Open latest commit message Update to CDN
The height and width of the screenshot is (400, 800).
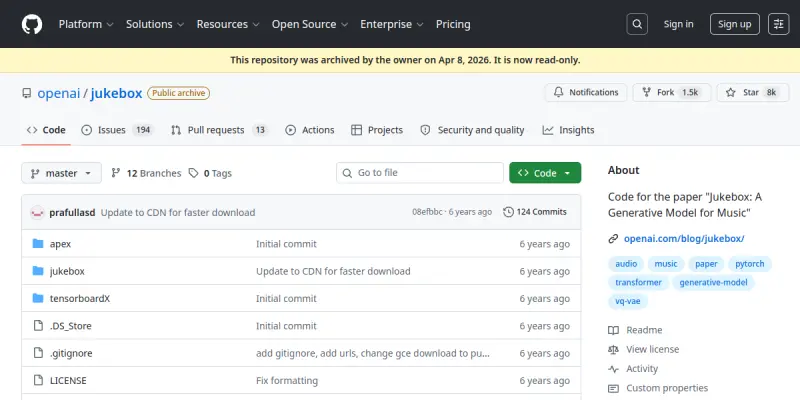[x=178, y=212]
